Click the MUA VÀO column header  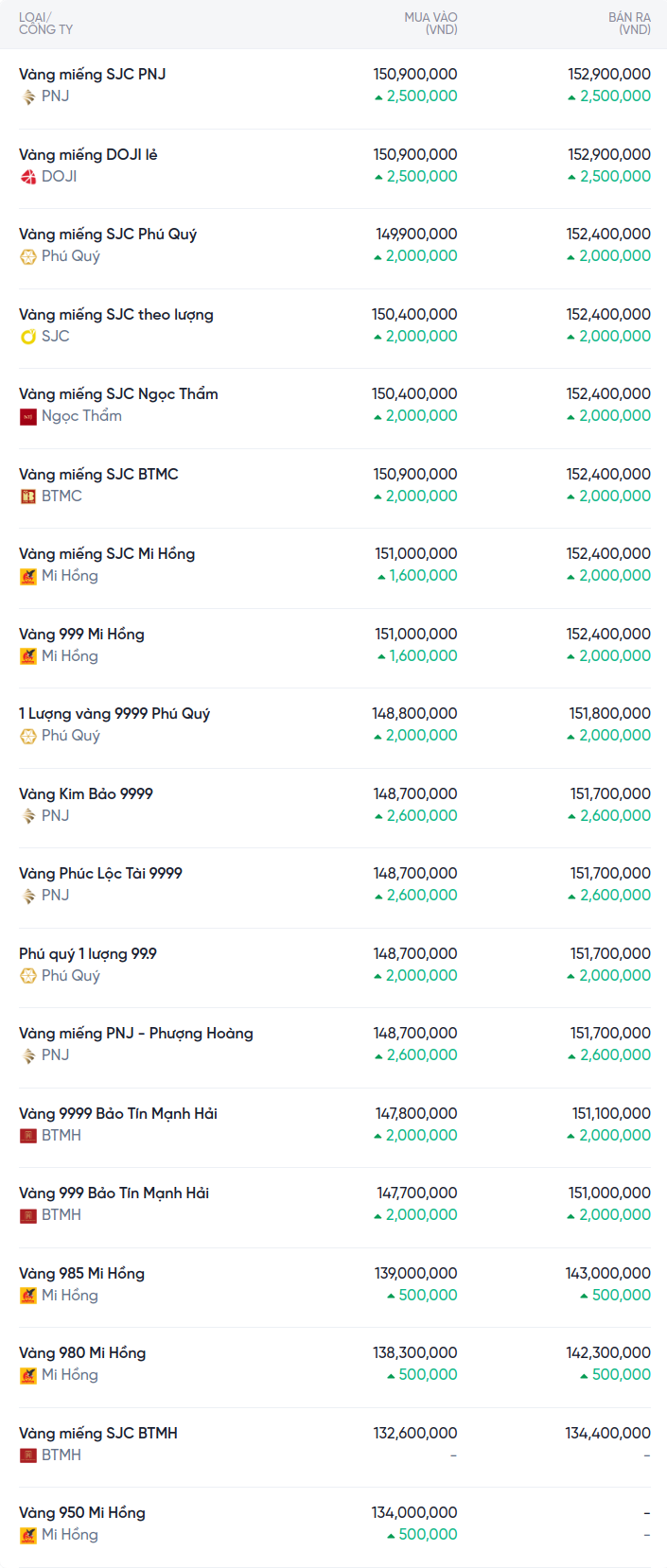430,24
